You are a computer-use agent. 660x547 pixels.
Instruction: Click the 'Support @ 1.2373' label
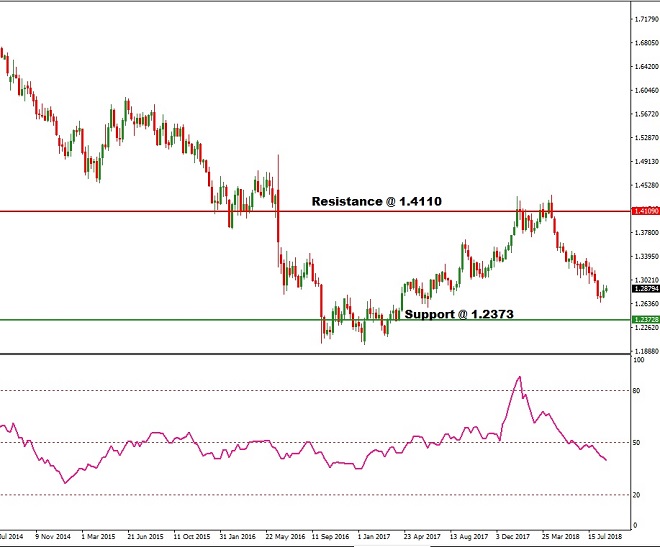click(459, 314)
